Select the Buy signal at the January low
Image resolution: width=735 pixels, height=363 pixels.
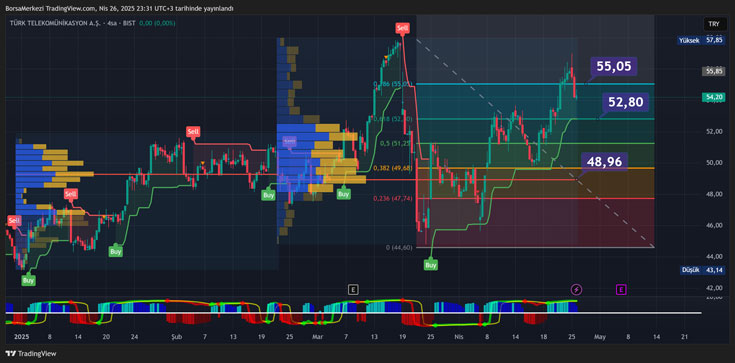click(x=28, y=280)
